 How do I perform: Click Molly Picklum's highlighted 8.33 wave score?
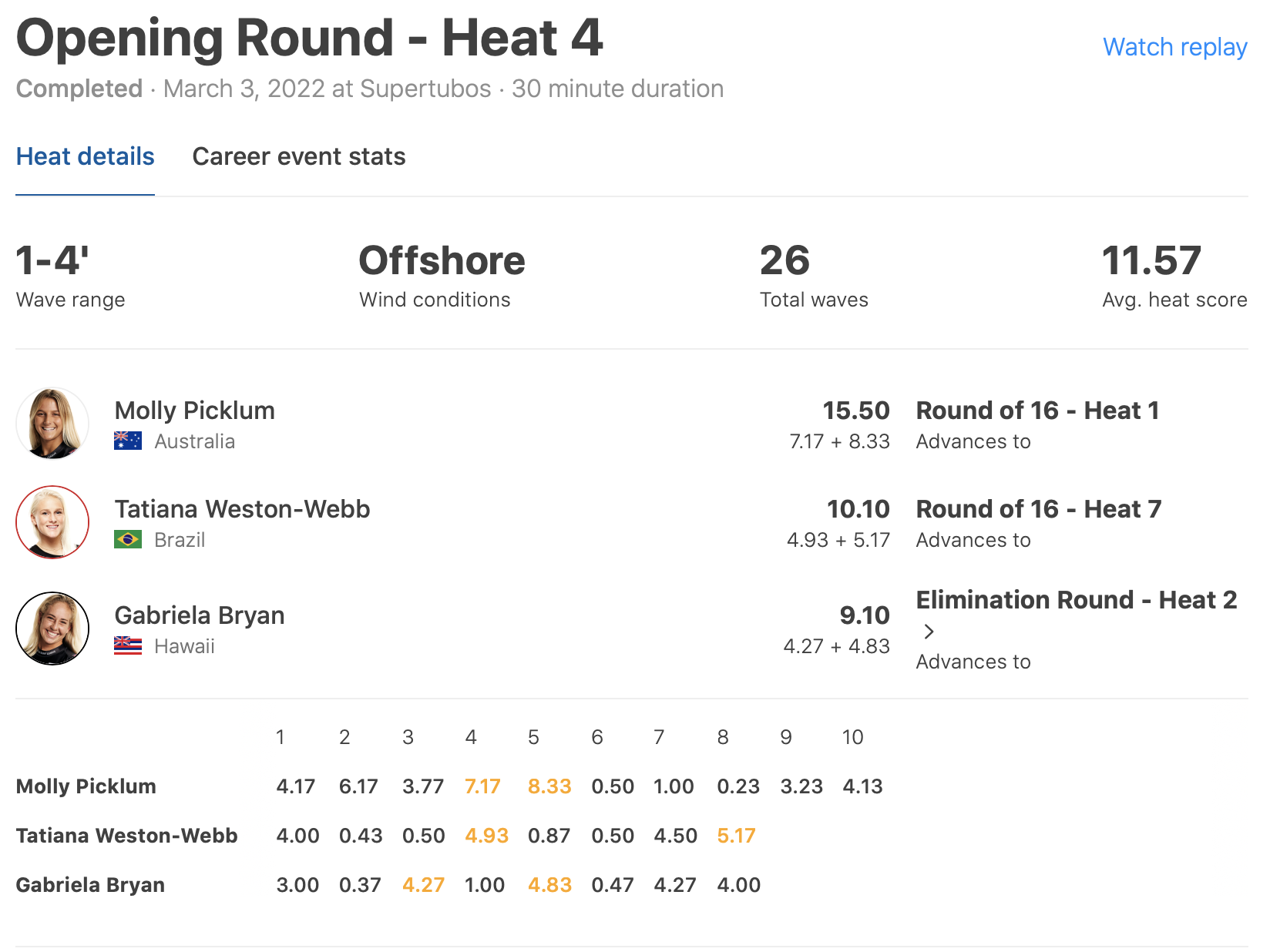click(549, 786)
